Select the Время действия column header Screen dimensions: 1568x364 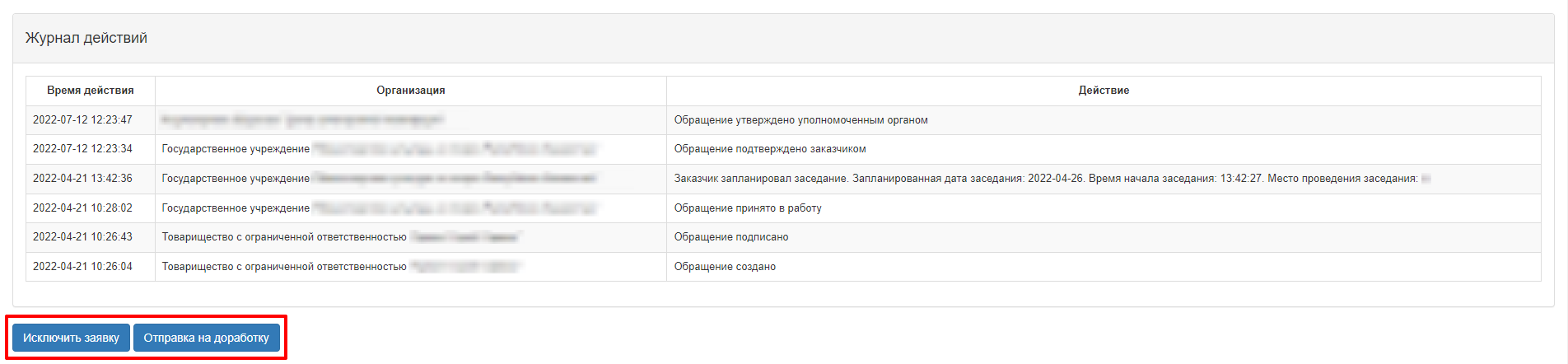click(91, 91)
